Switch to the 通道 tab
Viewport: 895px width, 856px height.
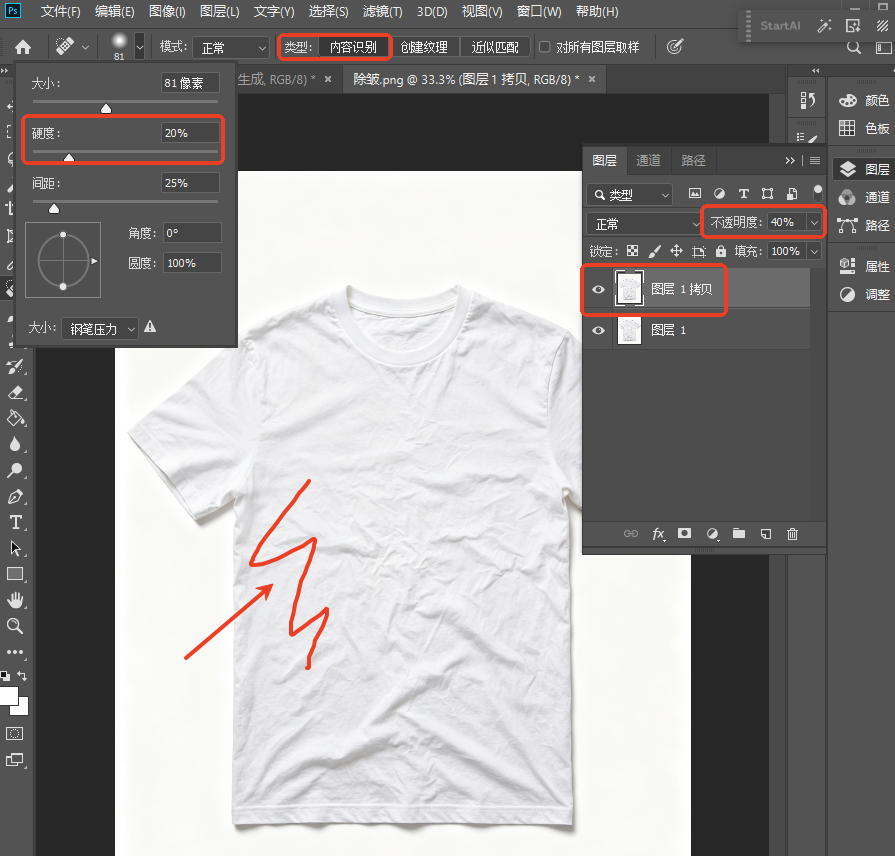click(x=648, y=160)
